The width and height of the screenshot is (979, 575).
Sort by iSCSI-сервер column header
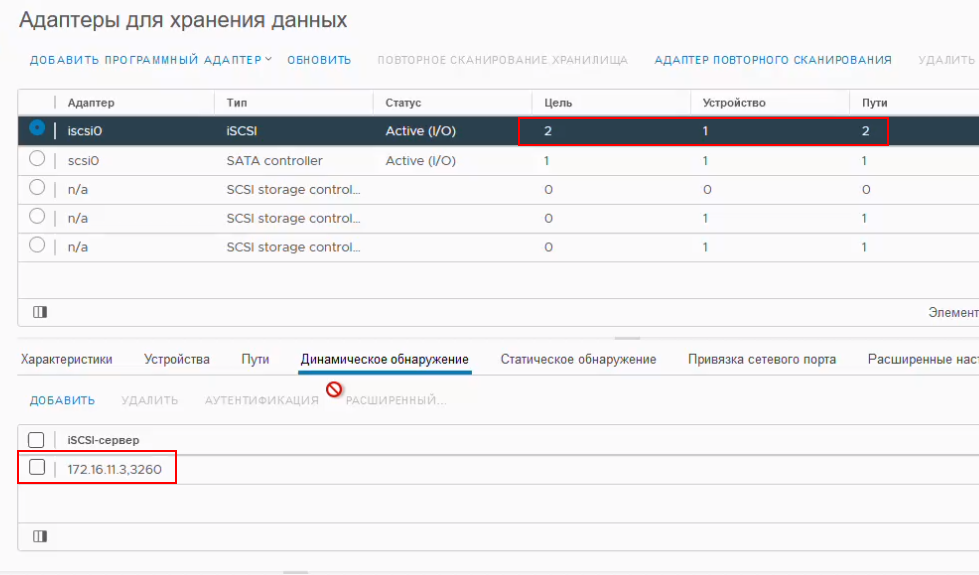(x=104, y=440)
